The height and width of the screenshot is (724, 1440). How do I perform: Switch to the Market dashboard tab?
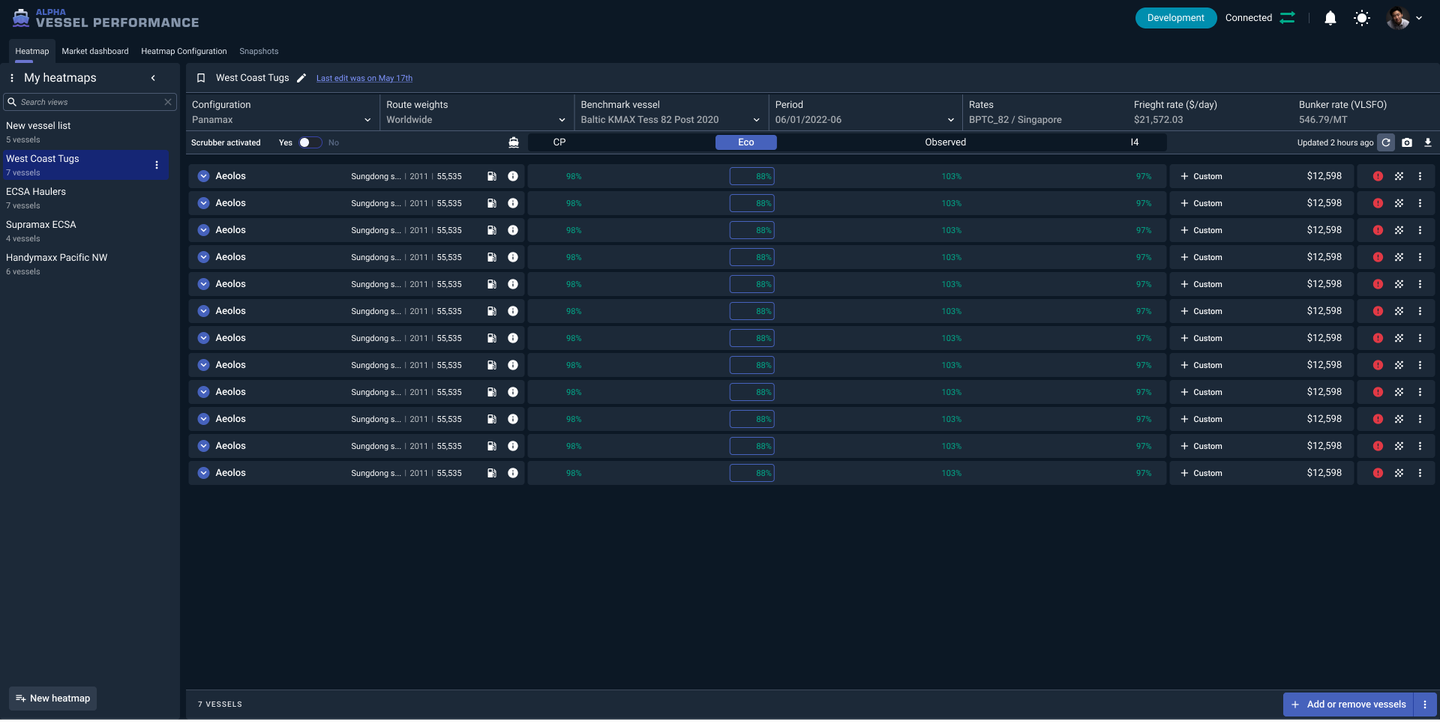click(x=95, y=51)
